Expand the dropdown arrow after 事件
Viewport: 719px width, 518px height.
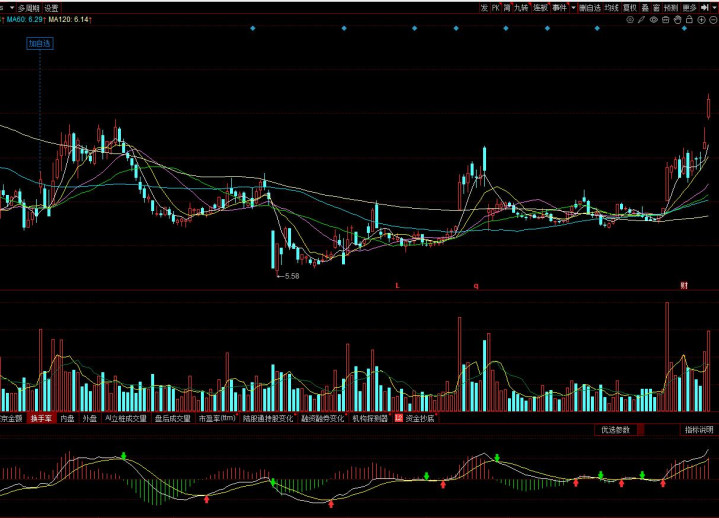point(572,7)
